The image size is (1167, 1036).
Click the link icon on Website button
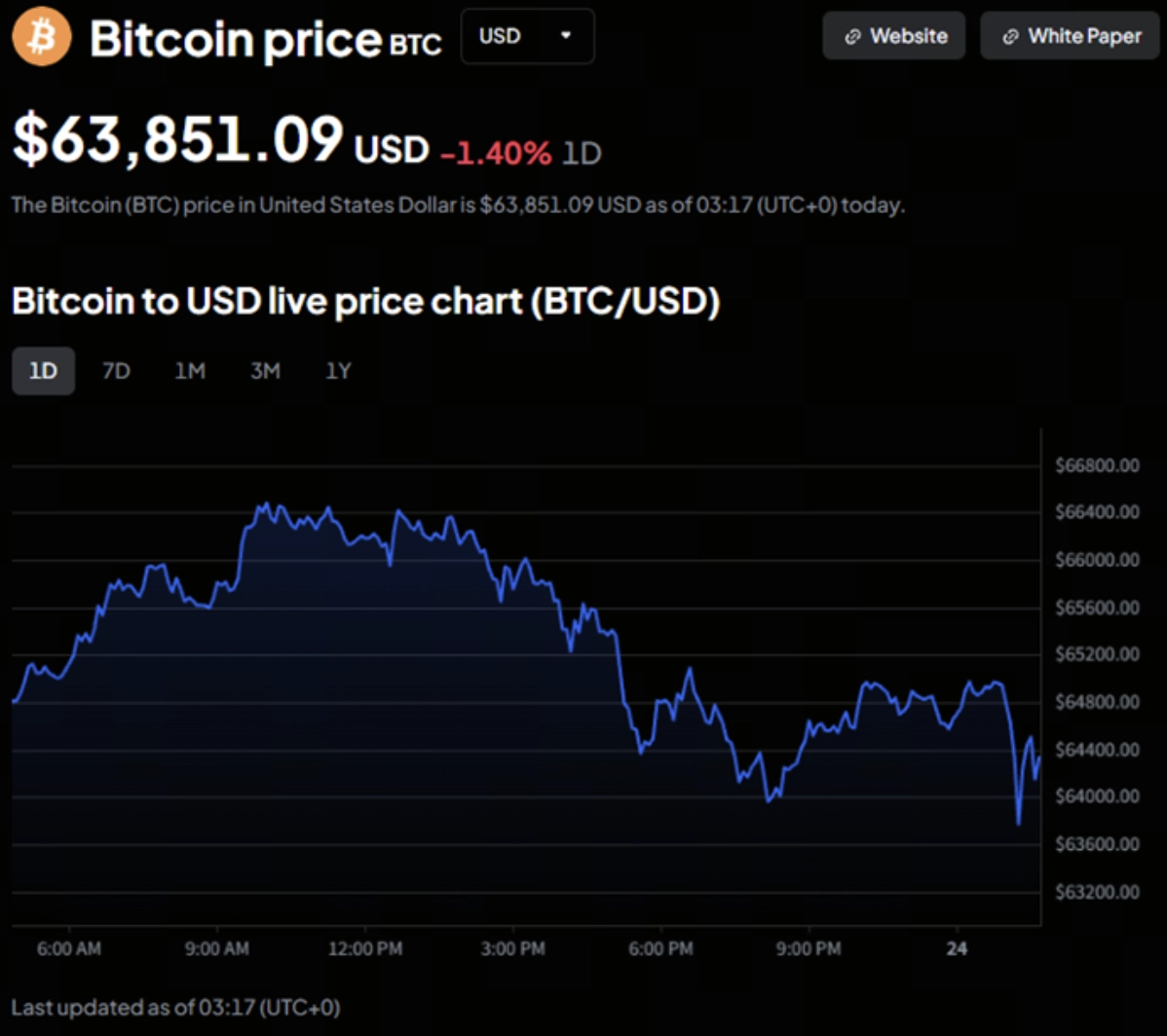[852, 37]
